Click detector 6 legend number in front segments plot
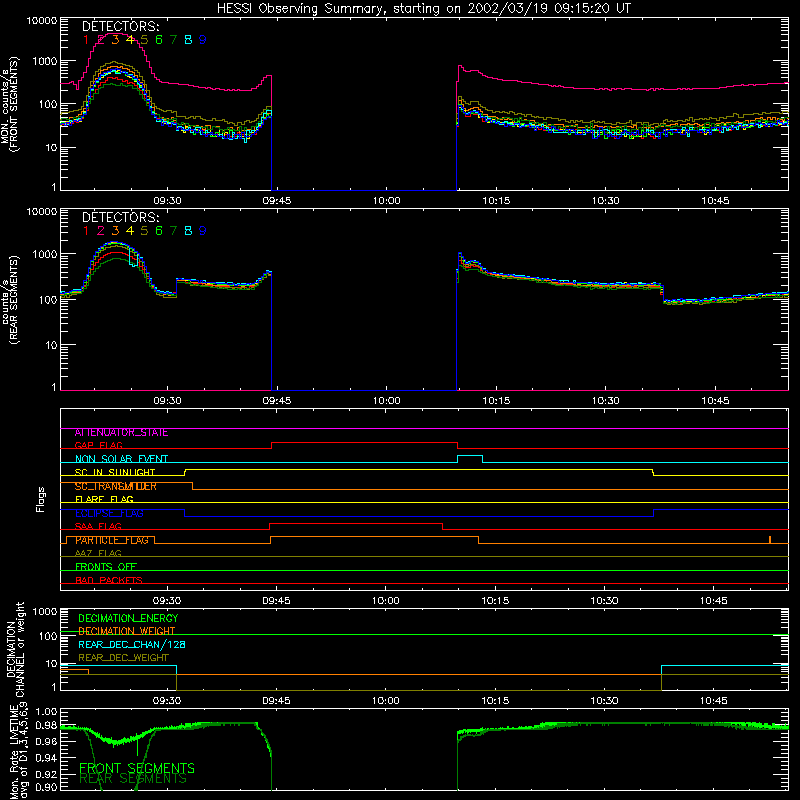The image size is (800, 800). click(x=159, y=40)
